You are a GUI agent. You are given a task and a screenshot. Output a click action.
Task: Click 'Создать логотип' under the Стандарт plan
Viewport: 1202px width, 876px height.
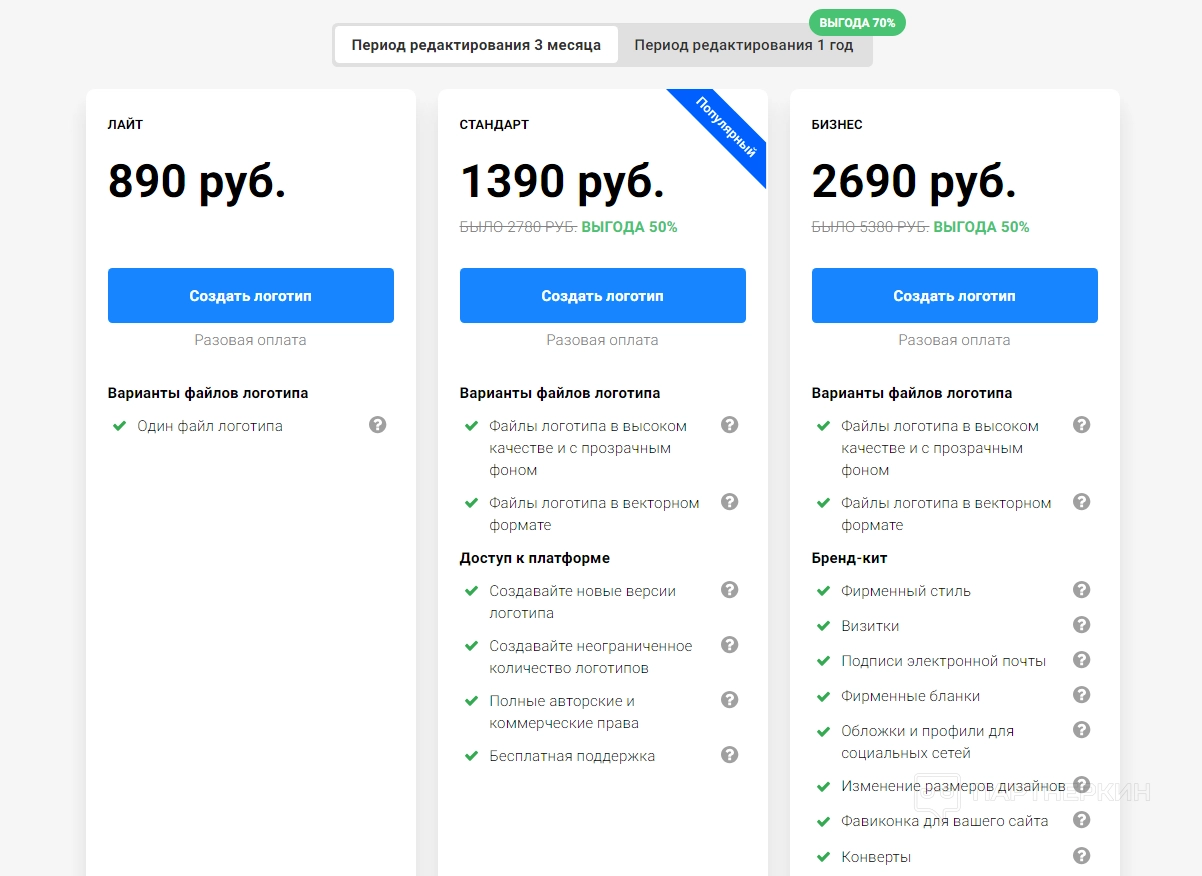click(x=603, y=296)
